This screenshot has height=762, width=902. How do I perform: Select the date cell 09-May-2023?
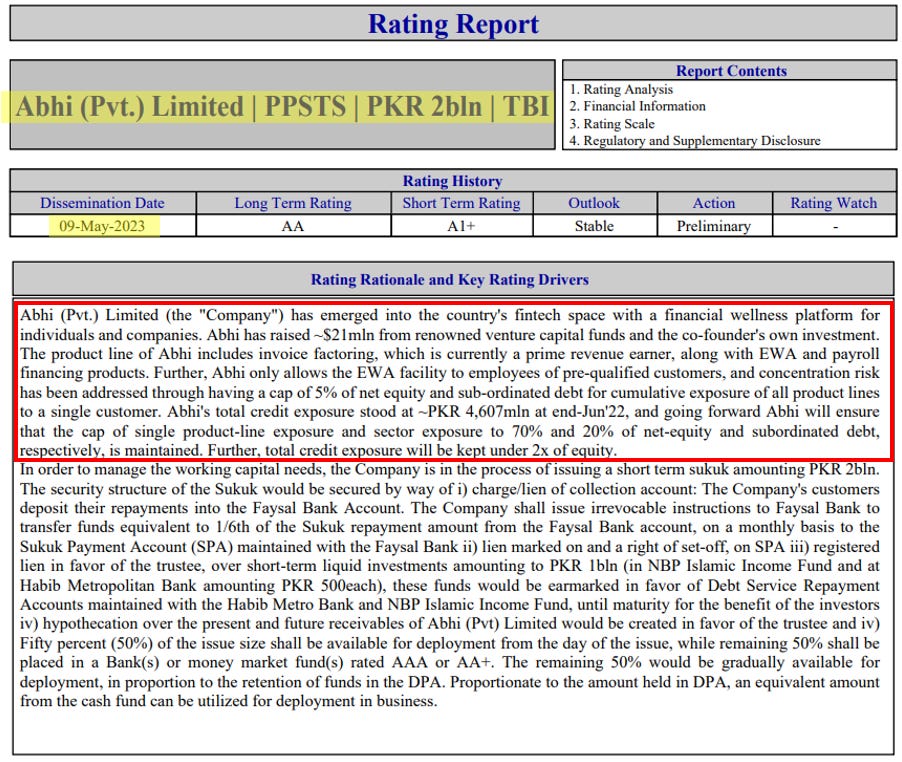102,226
